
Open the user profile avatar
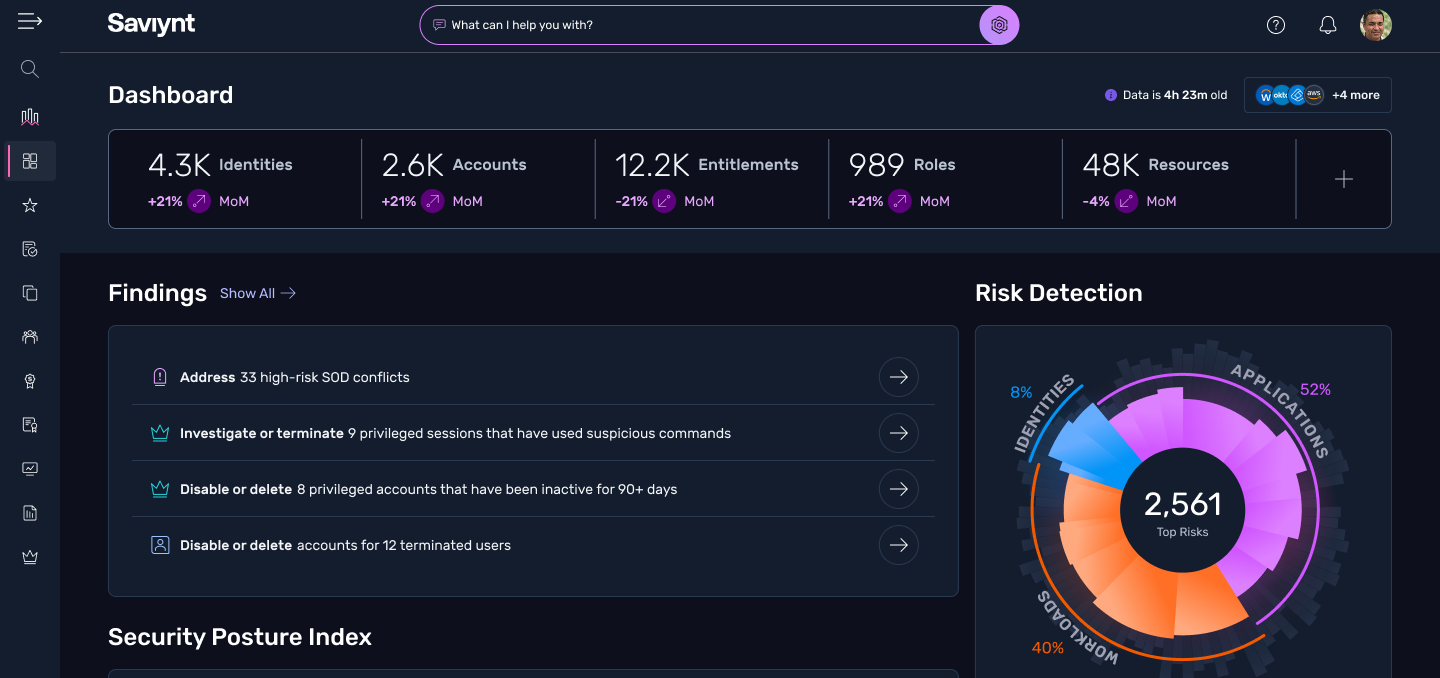tap(1376, 25)
